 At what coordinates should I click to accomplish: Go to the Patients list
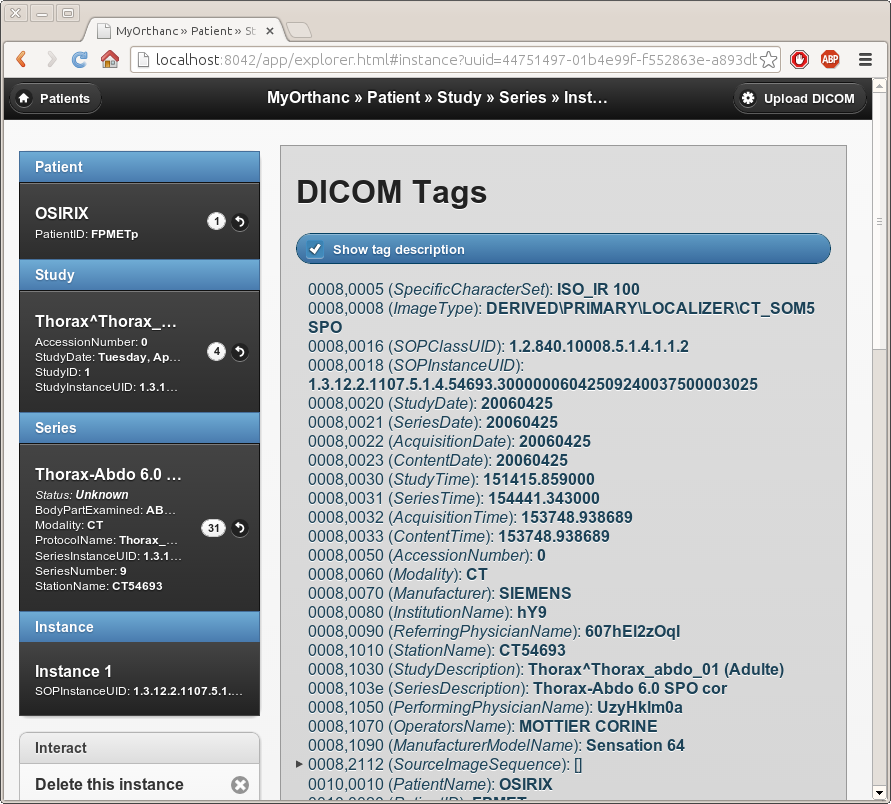point(55,98)
